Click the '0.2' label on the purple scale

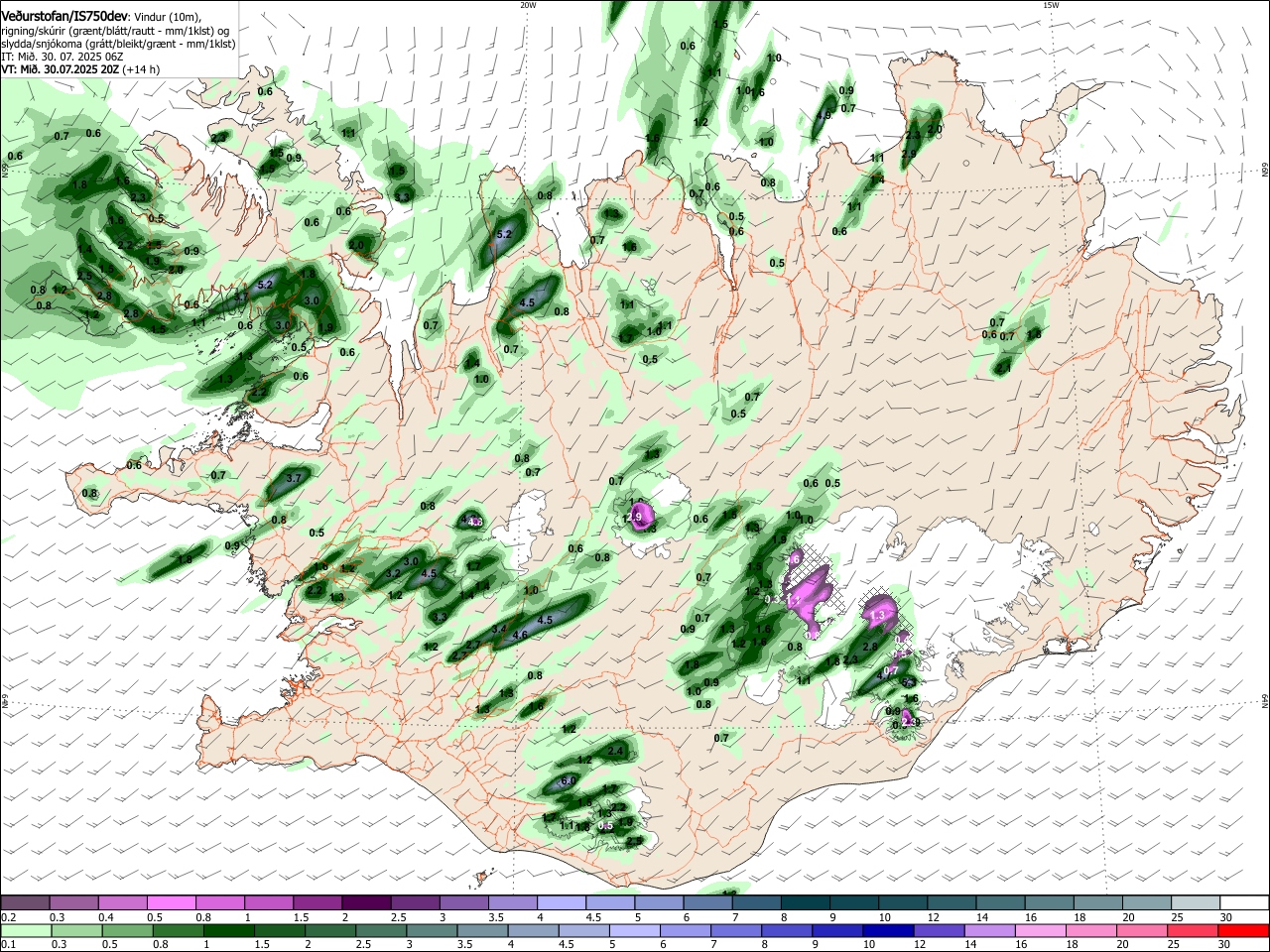pyautogui.click(x=8, y=916)
